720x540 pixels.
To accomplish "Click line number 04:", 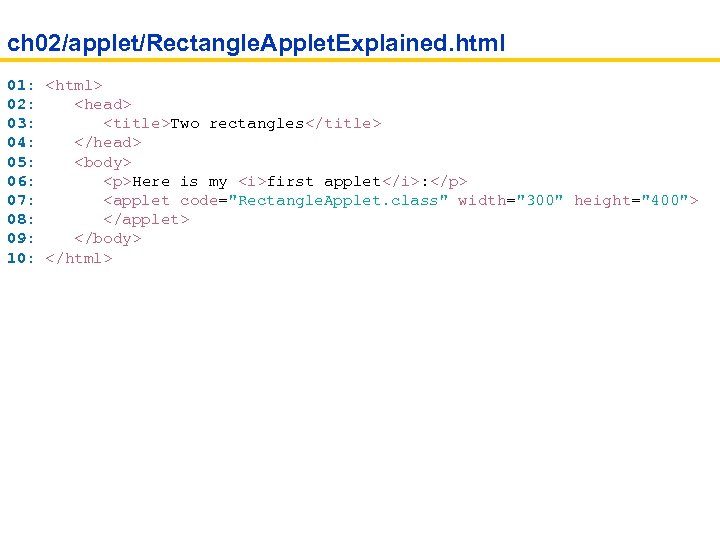I will pos(21,143).
